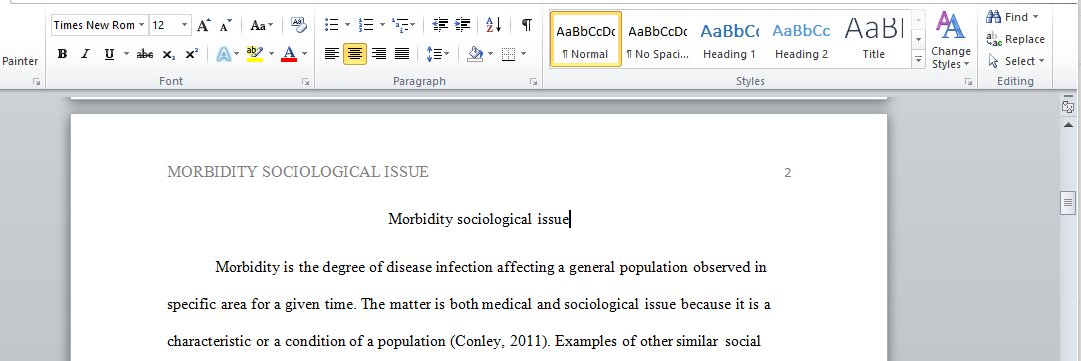
Task: Expand borders dropdown arrow
Action: (524, 54)
